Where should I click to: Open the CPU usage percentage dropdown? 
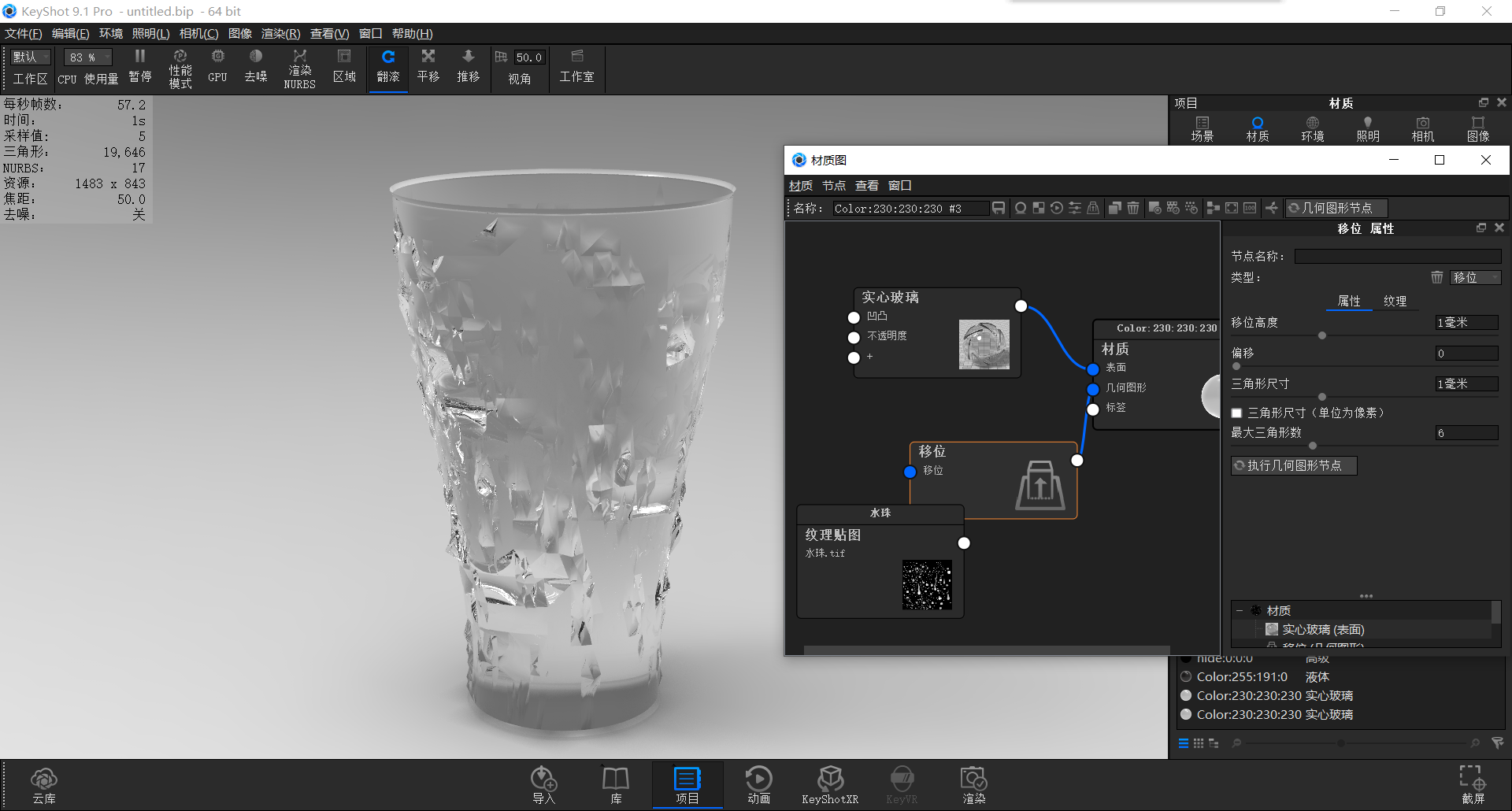(x=87, y=56)
